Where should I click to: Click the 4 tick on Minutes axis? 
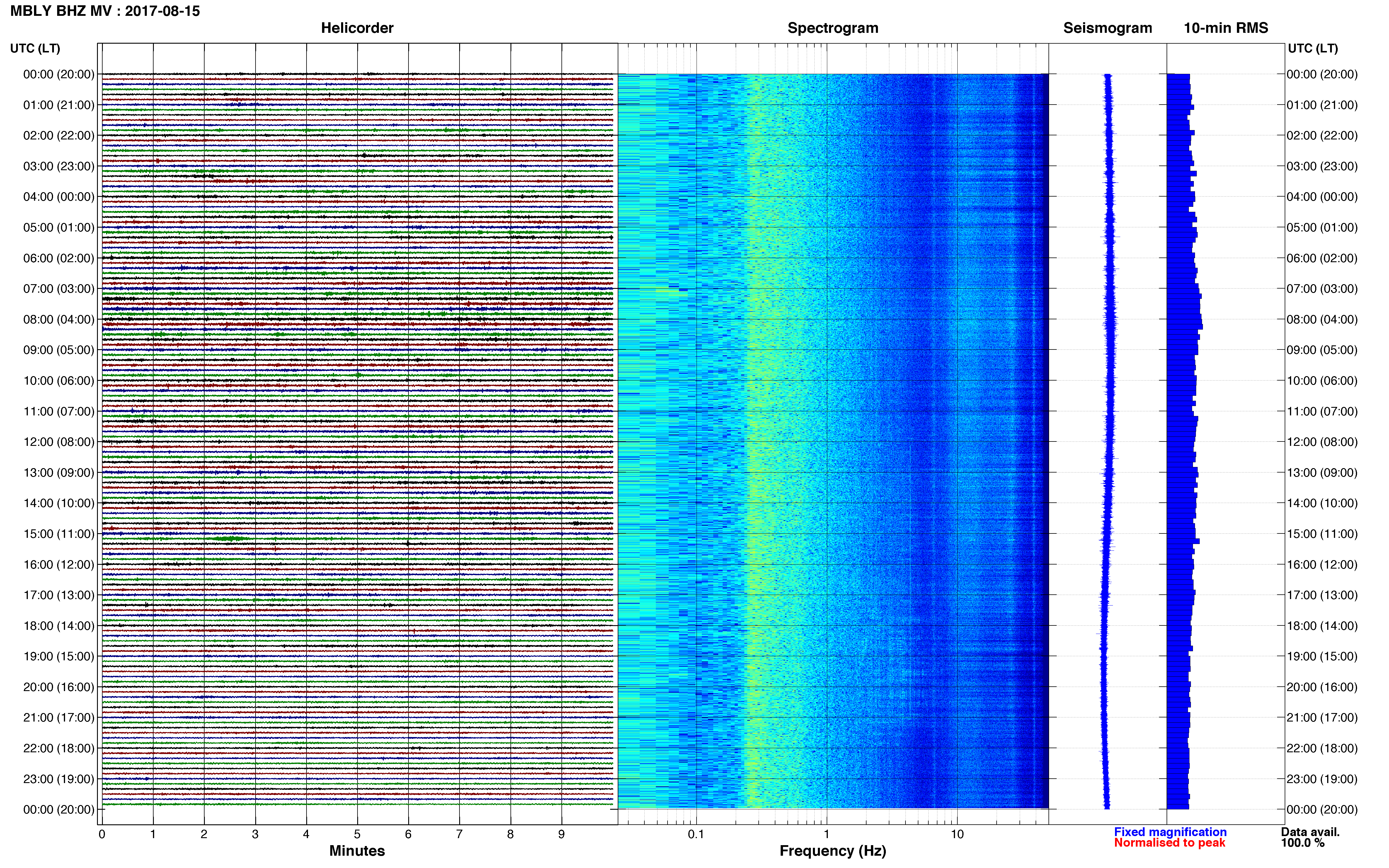pyautogui.click(x=306, y=834)
